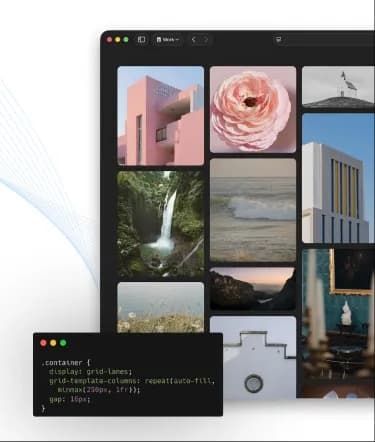Click the code window's green zoom button
This screenshot has height=442, width=375.
pyautogui.click(x=63, y=343)
